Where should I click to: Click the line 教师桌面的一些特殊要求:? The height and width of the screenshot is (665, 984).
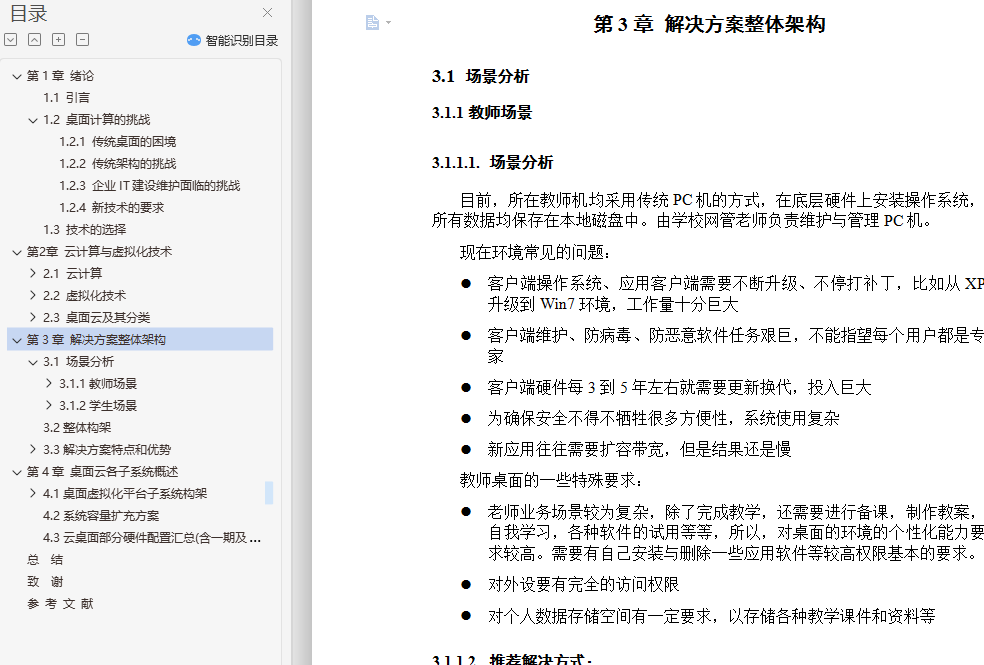552,481
